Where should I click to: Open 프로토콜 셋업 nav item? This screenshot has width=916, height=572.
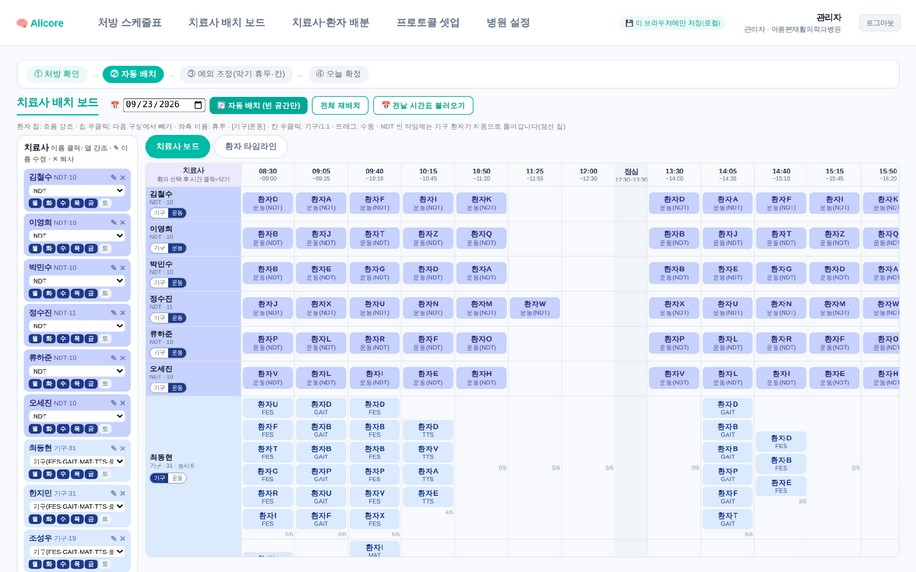click(428, 23)
